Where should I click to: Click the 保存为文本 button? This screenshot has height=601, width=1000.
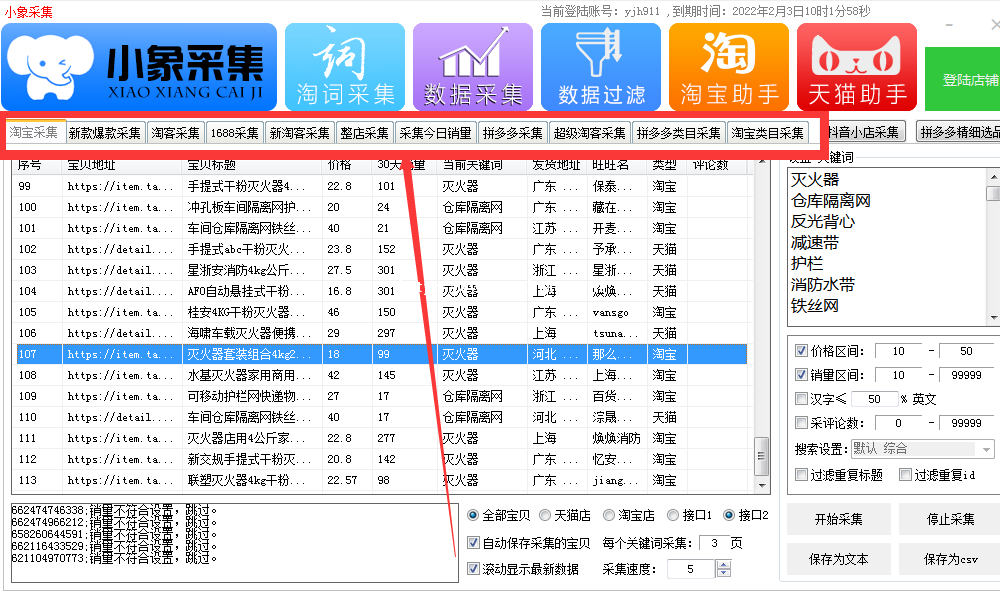pos(839,560)
